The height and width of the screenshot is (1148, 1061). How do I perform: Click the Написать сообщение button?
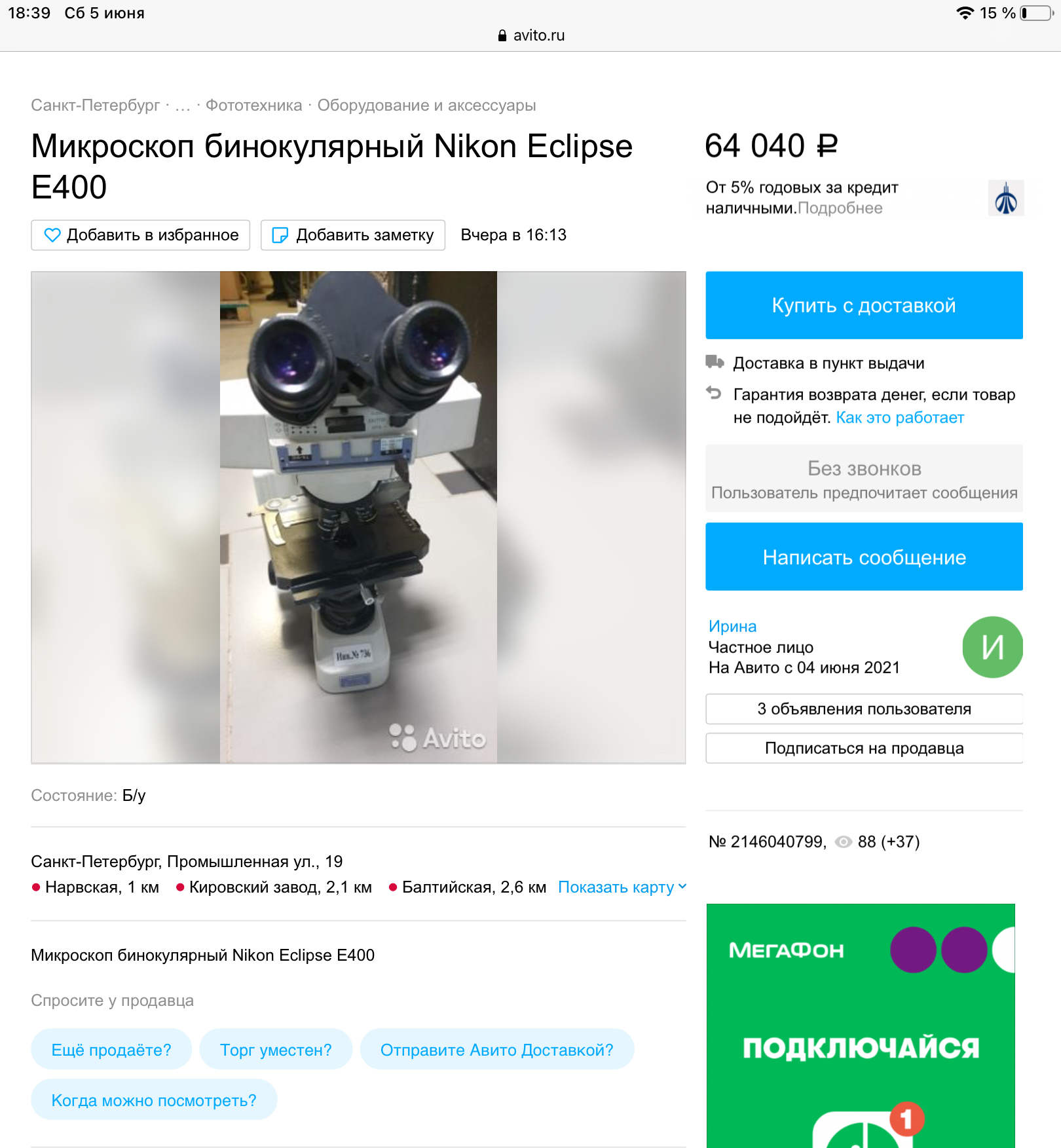pos(864,557)
